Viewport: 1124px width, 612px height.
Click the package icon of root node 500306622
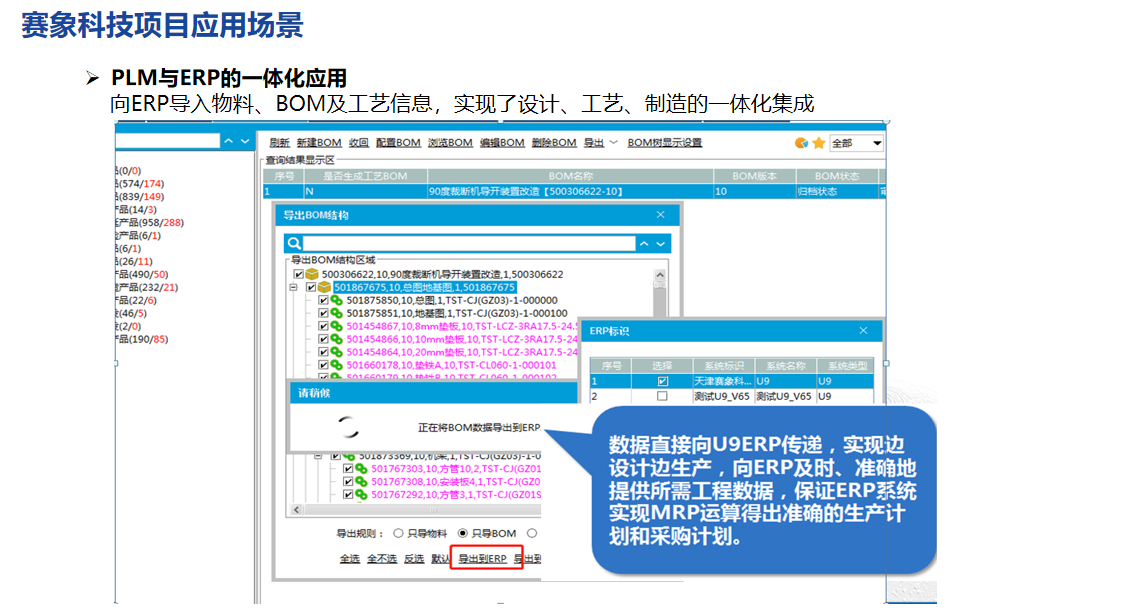click(313, 274)
